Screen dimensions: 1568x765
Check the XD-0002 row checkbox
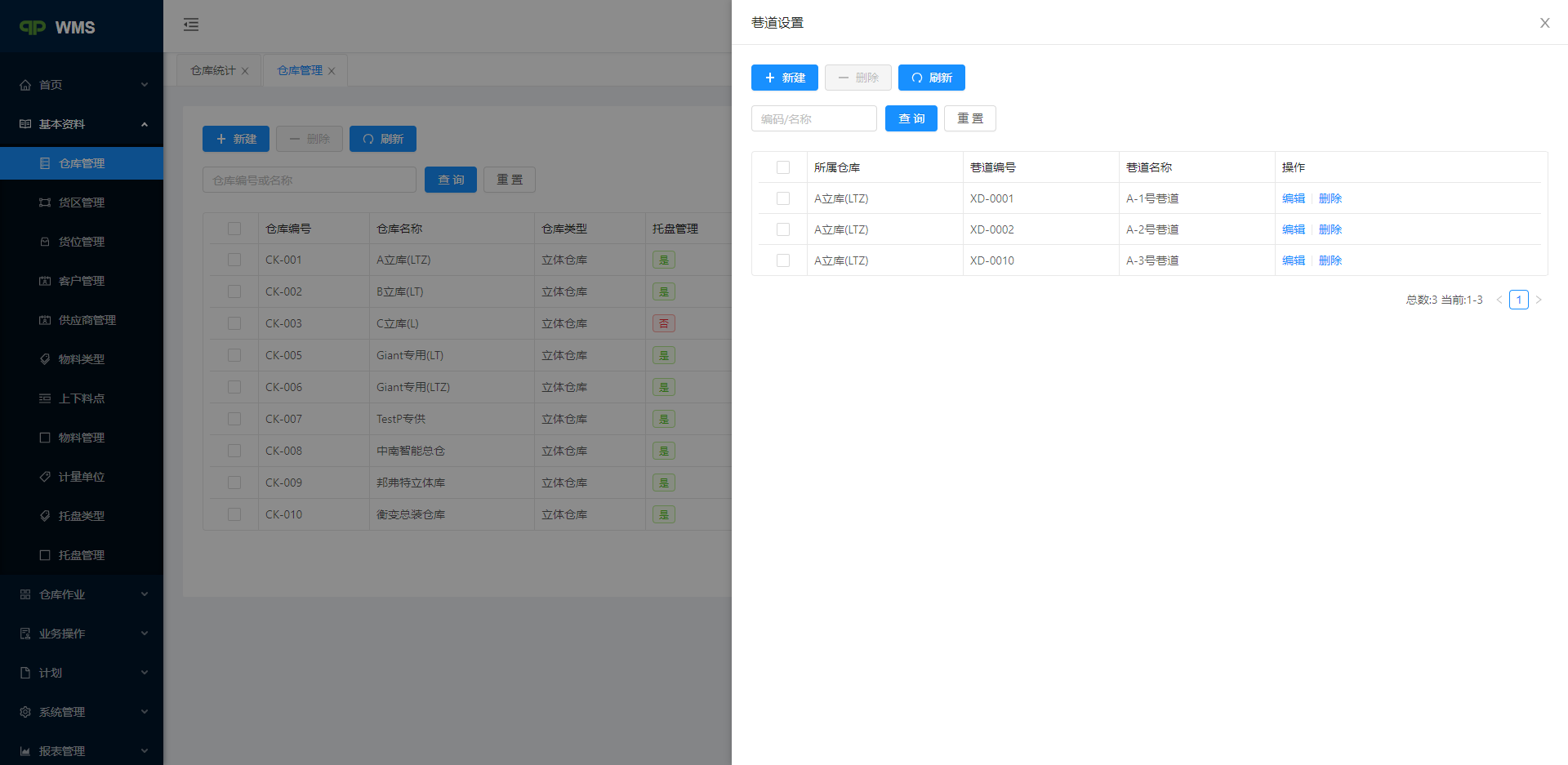(783, 229)
